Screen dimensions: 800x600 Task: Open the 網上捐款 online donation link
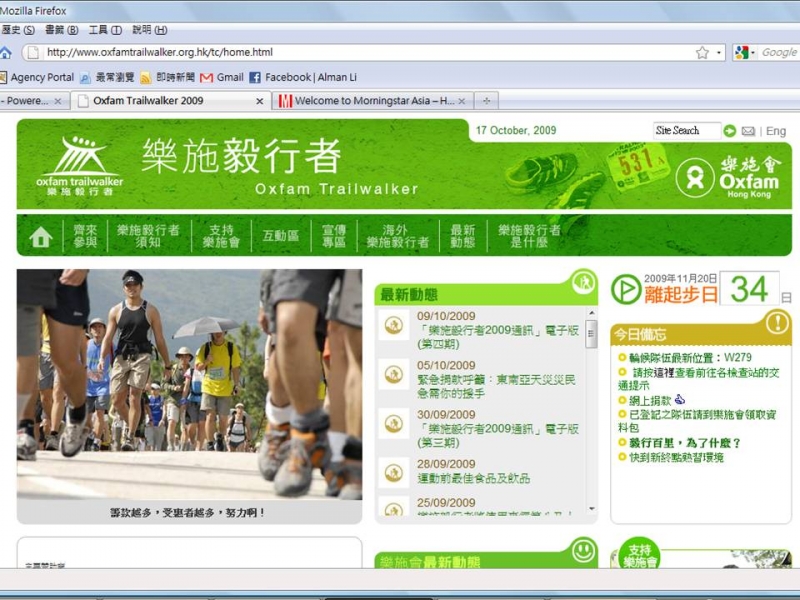[652, 401]
